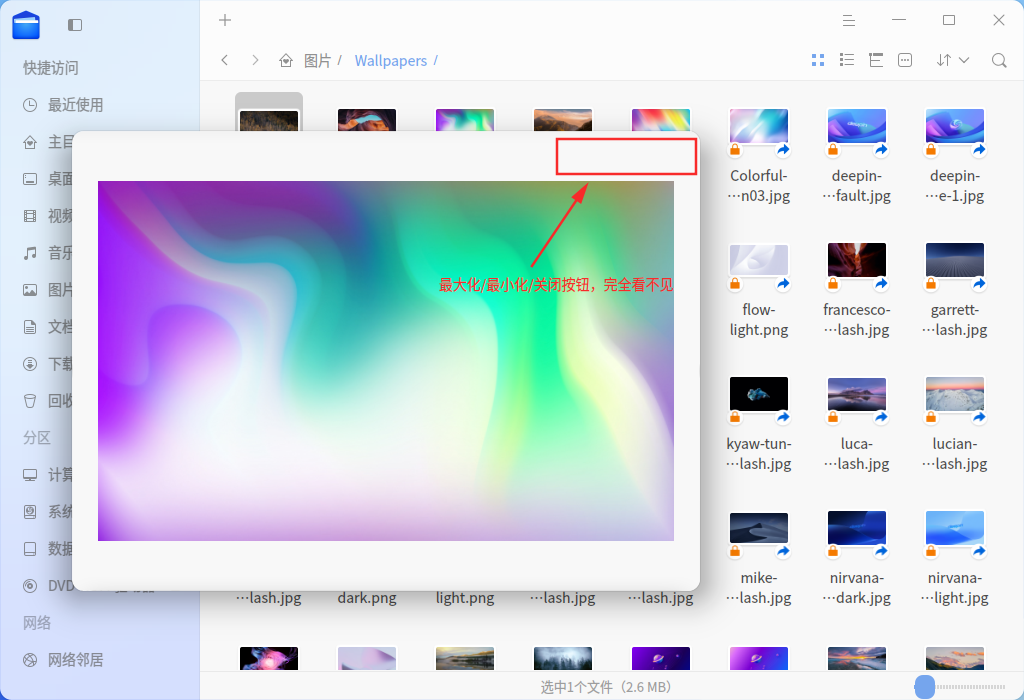Go back to previous folder
The width and height of the screenshot is (1024, 700).
tap(225, 60)
